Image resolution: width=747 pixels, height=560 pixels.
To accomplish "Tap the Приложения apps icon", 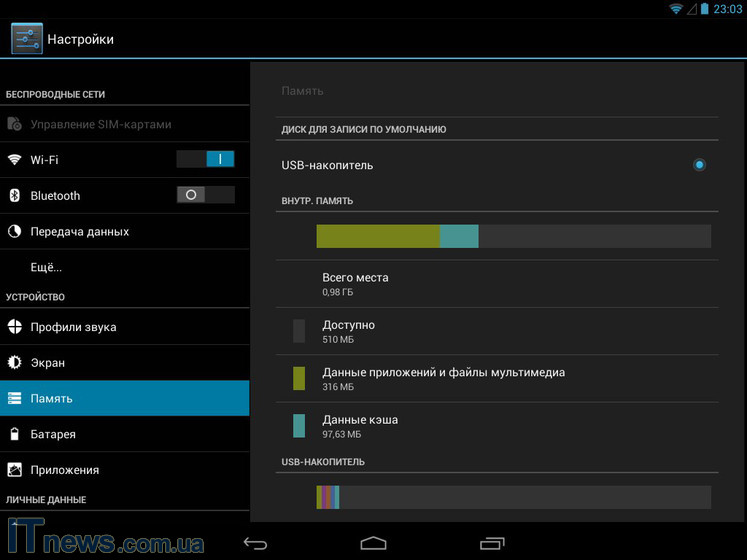I will point(15,470).
